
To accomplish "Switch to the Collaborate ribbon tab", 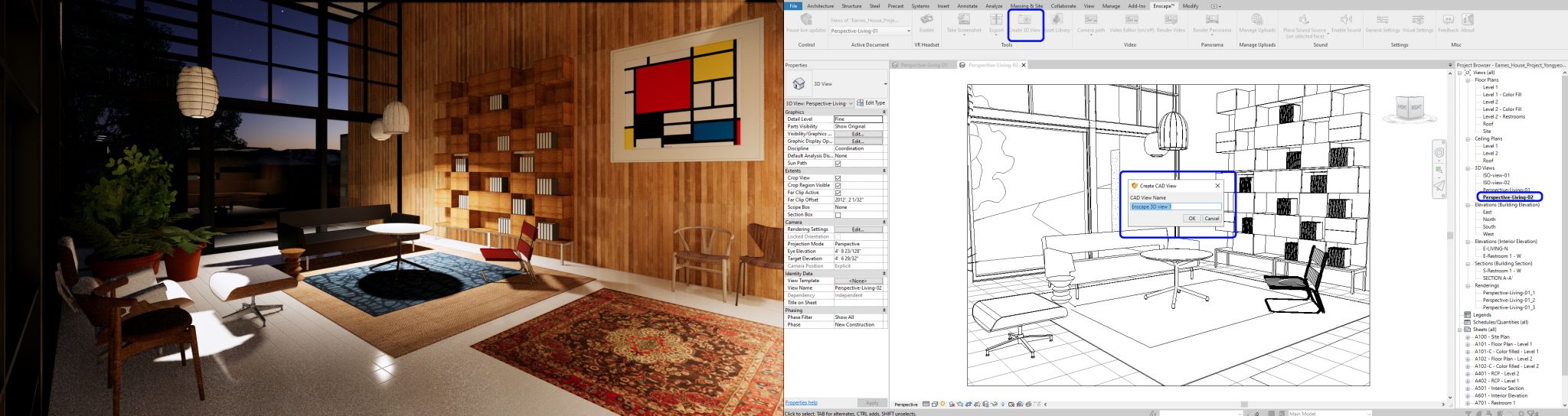I will pyautogui.click(x=1063, y=6).
